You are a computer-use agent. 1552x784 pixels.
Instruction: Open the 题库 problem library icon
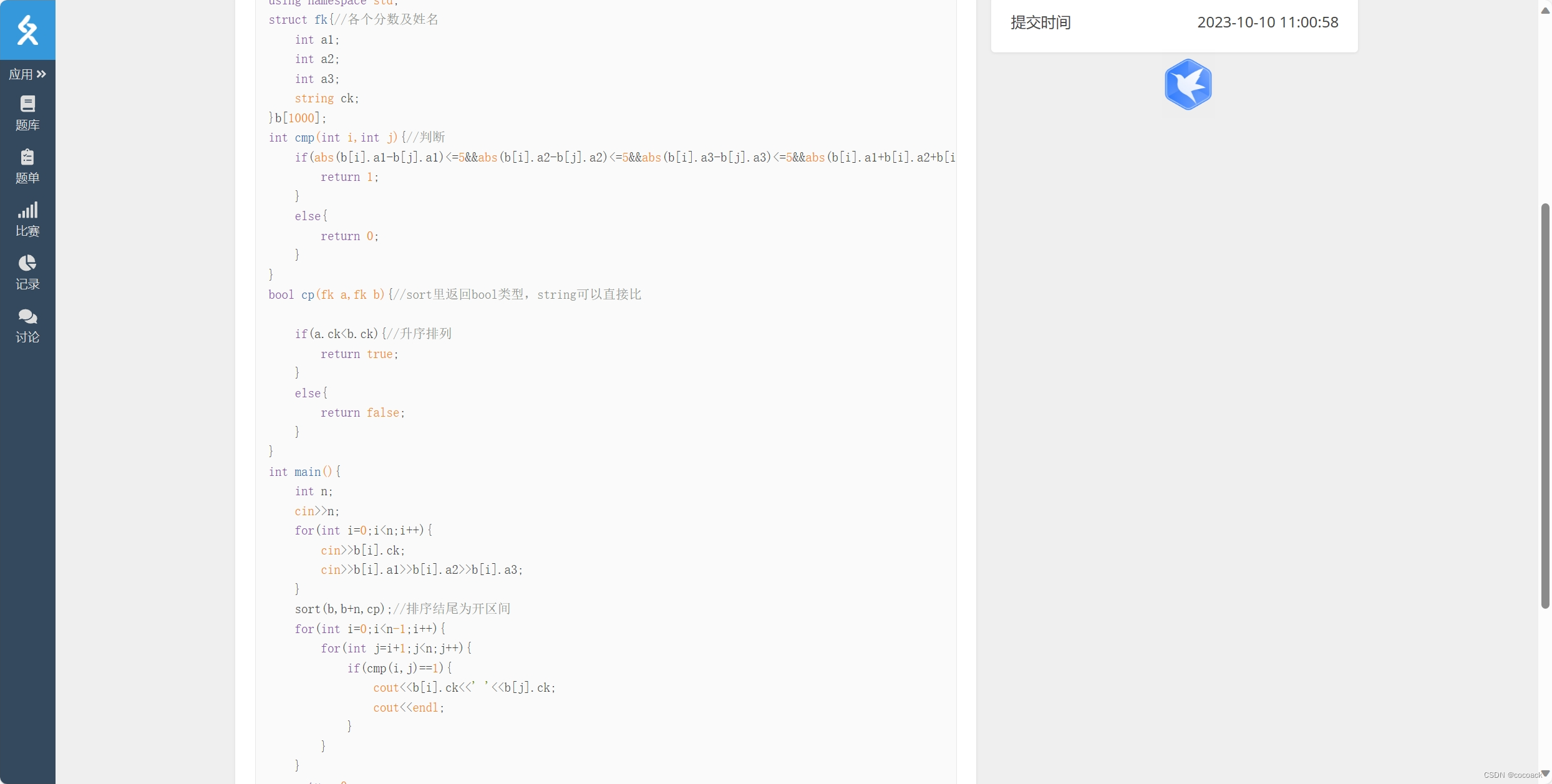click(27, 104)
